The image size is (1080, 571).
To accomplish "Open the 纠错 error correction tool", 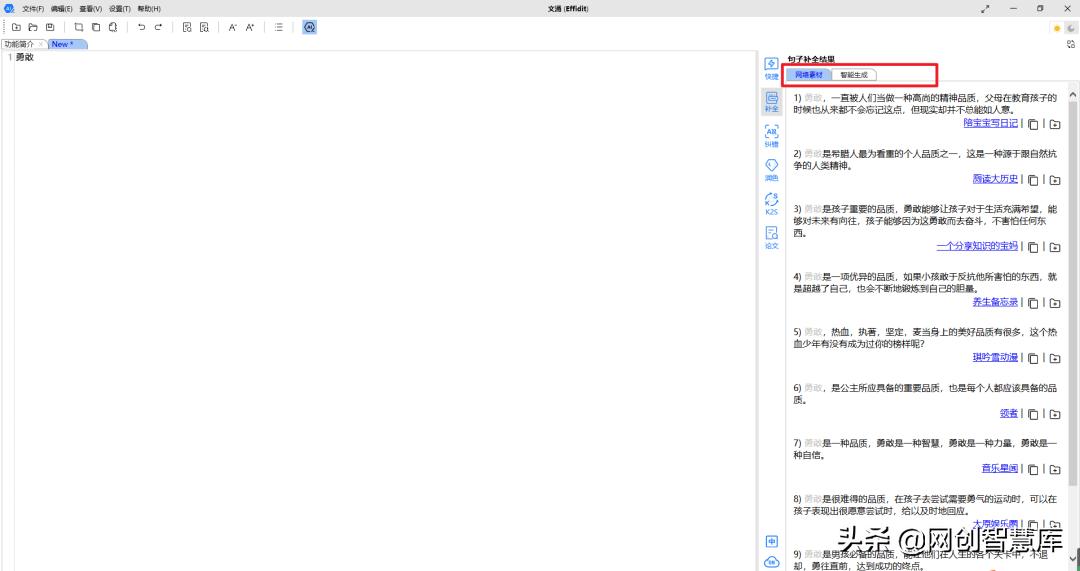I will coord(771,136).
